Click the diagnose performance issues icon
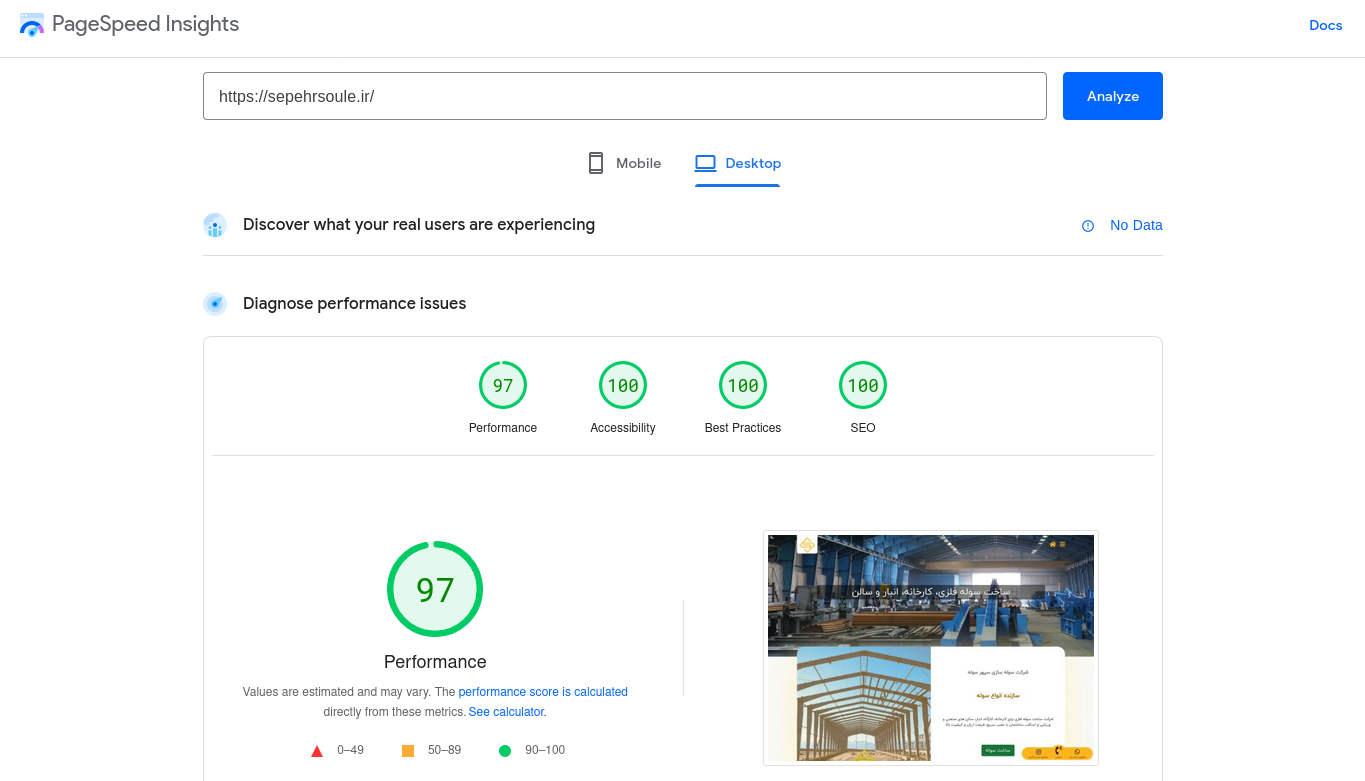This screenshot has height=781, width=1365. (215, 304)
